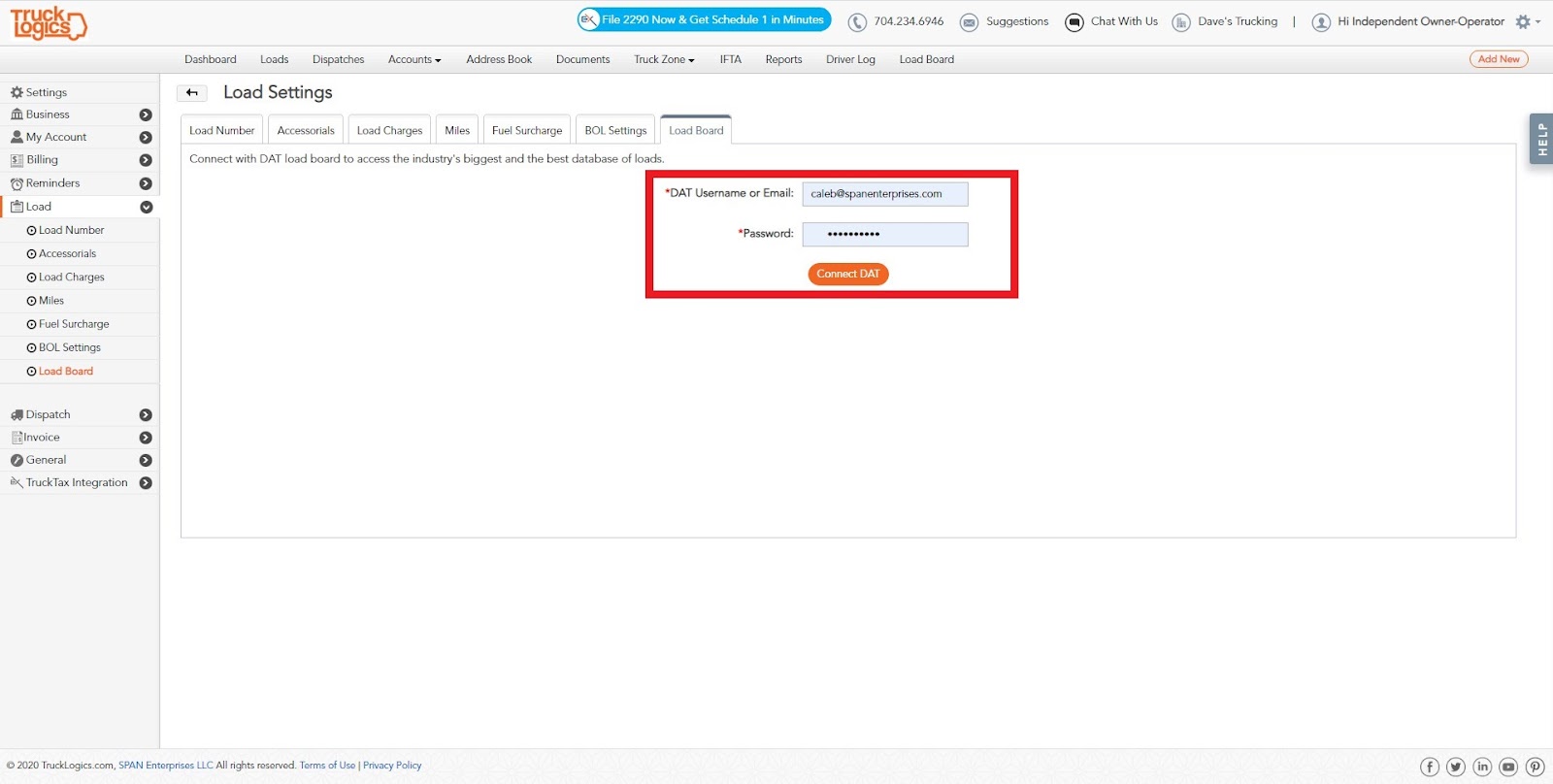1553x784 pixels.
Task: Expand the Billing section arrow
Action: point(146,160)
